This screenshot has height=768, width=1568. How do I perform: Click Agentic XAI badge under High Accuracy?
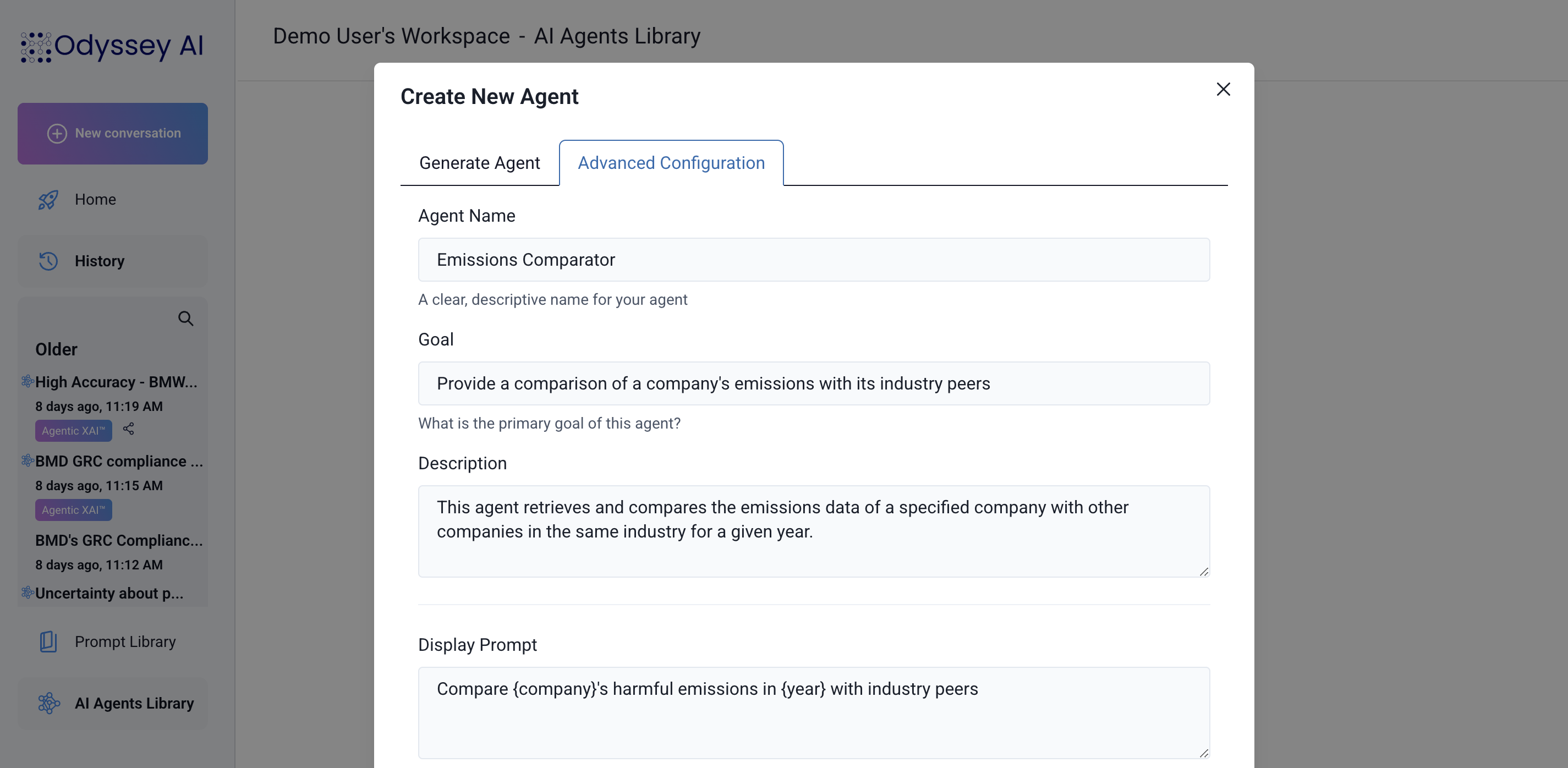point(73,431)
